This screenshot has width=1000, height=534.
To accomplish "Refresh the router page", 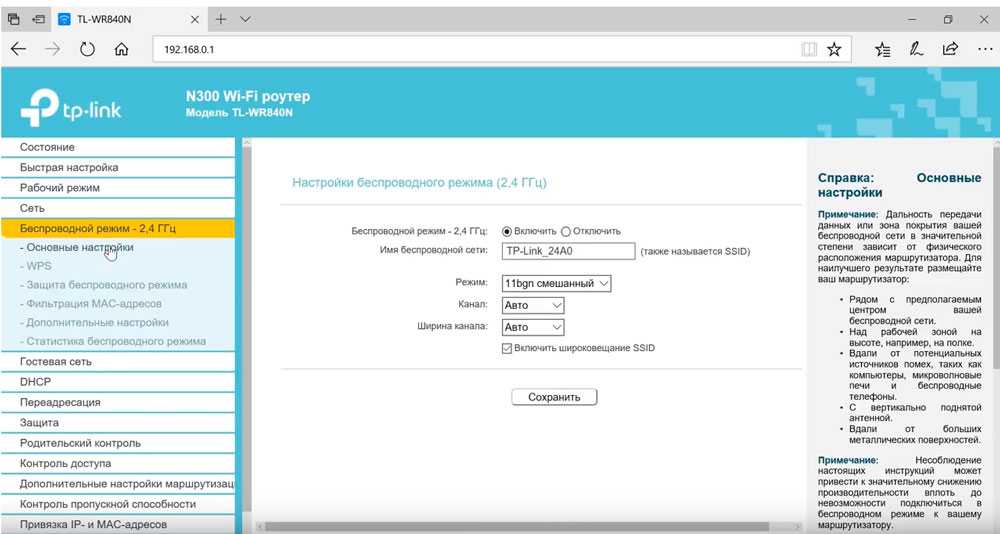I will [87, 49].
